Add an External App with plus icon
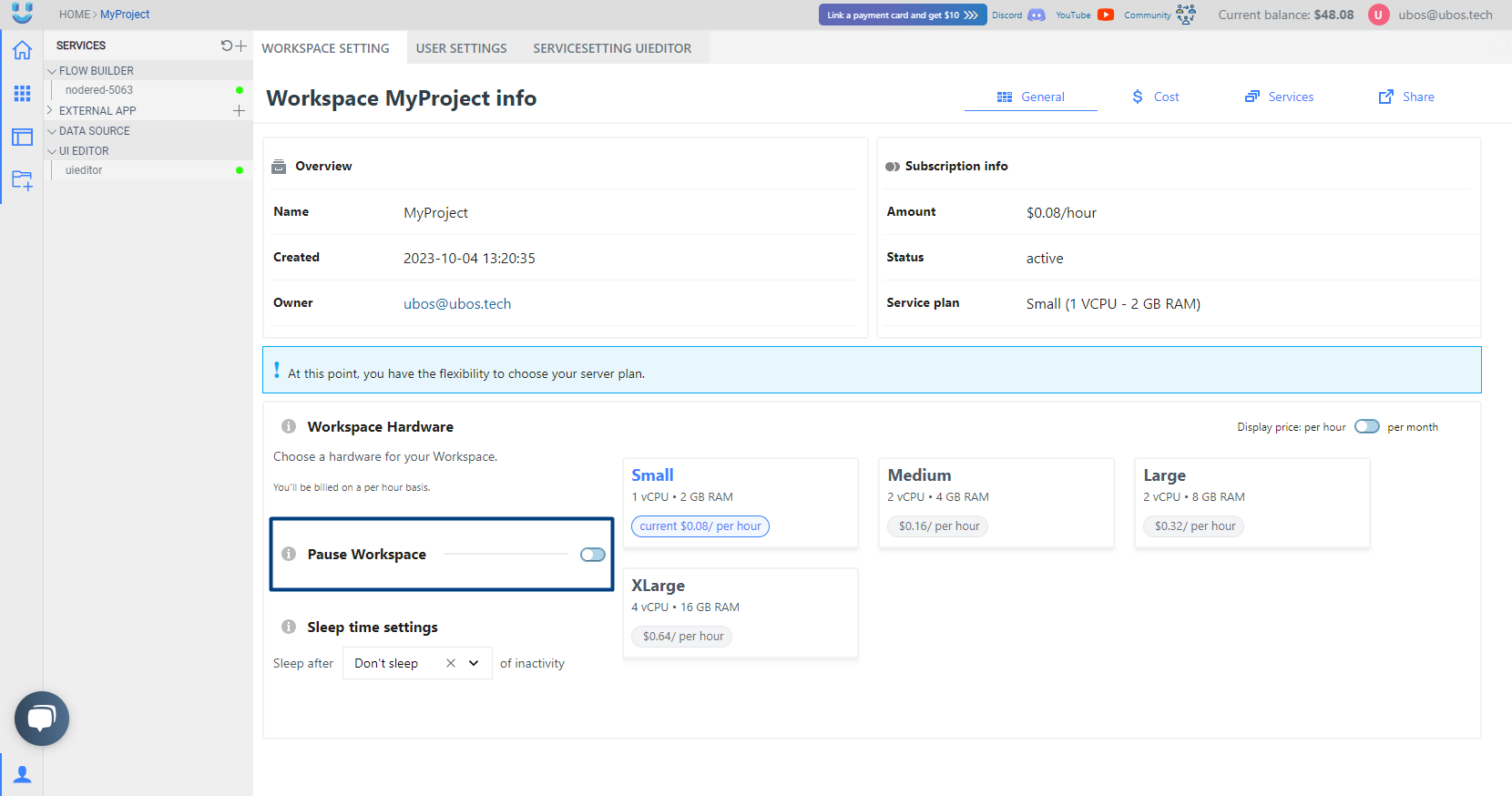 [x=239, y=110]
